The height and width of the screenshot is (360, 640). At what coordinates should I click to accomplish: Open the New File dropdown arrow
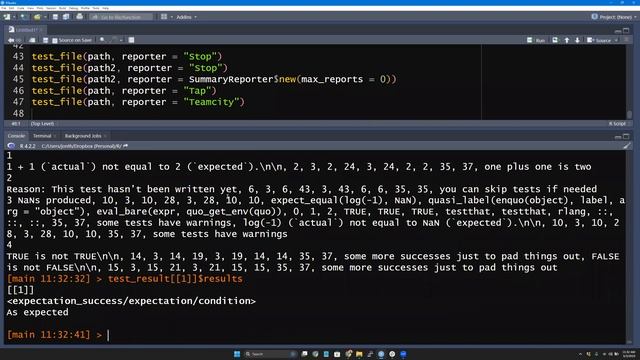point(13,17)
